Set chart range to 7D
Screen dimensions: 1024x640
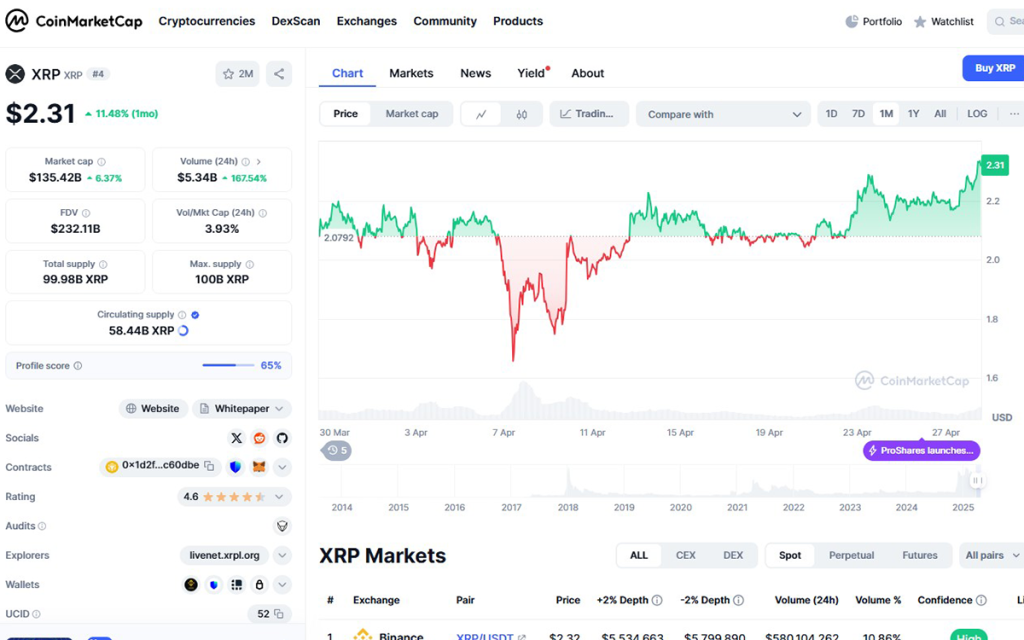coord(858,114)
